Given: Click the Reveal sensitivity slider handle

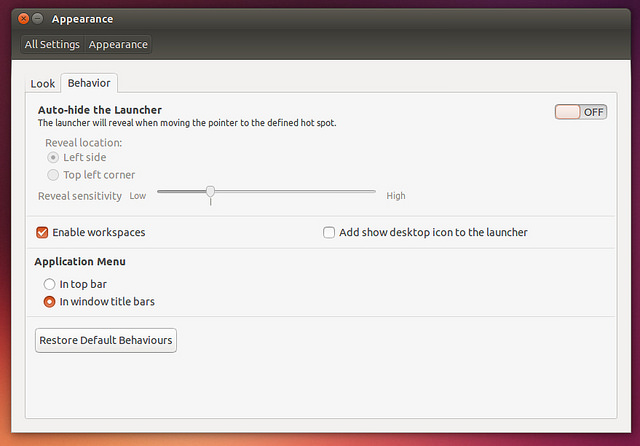Looking at the screenshot, I should 211,191.
